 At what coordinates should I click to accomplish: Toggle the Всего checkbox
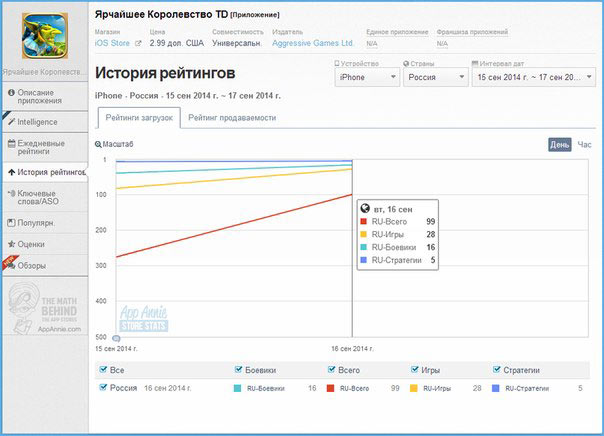point(331,369)
